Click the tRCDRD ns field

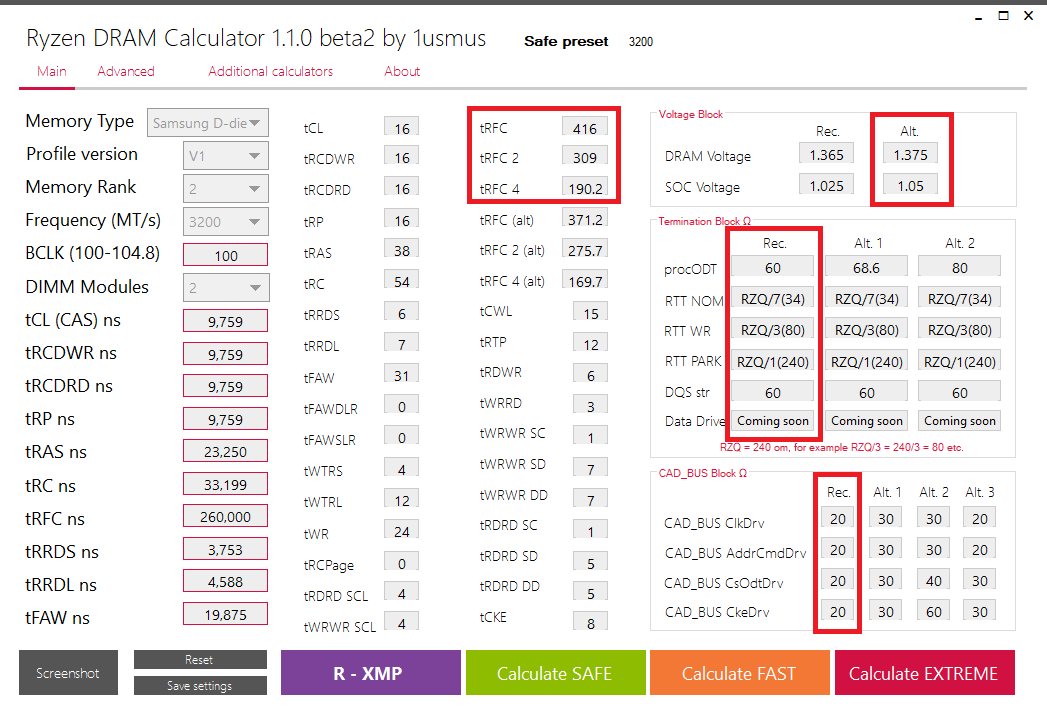point(226,386)
